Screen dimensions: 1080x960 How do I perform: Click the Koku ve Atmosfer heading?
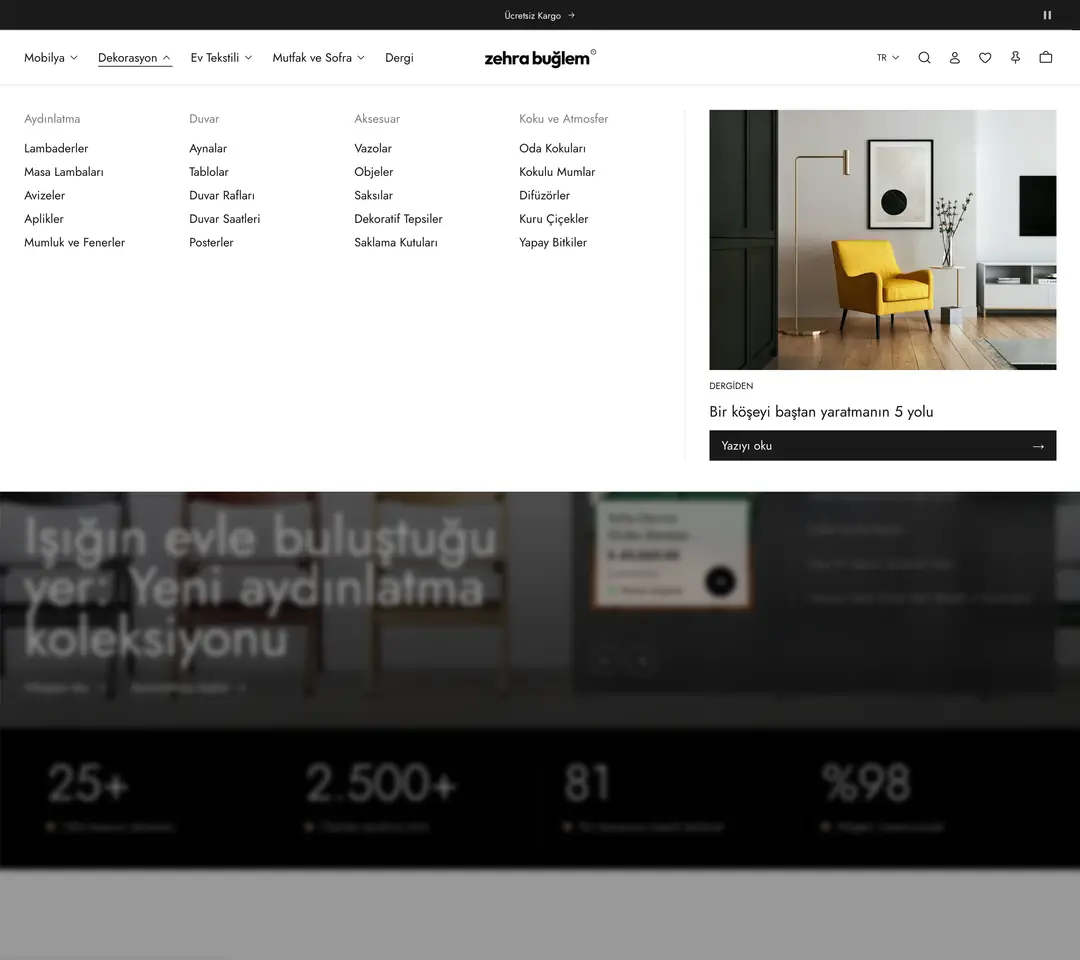pos(563,119)
